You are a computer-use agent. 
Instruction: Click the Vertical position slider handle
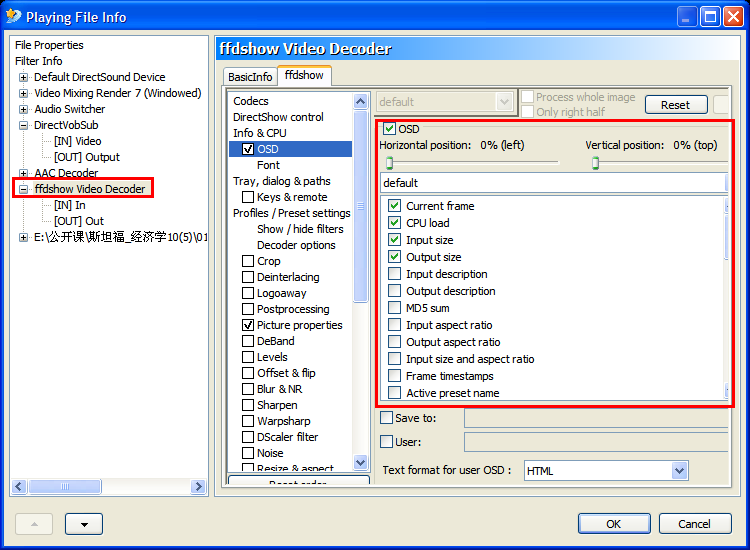(595, 163)
